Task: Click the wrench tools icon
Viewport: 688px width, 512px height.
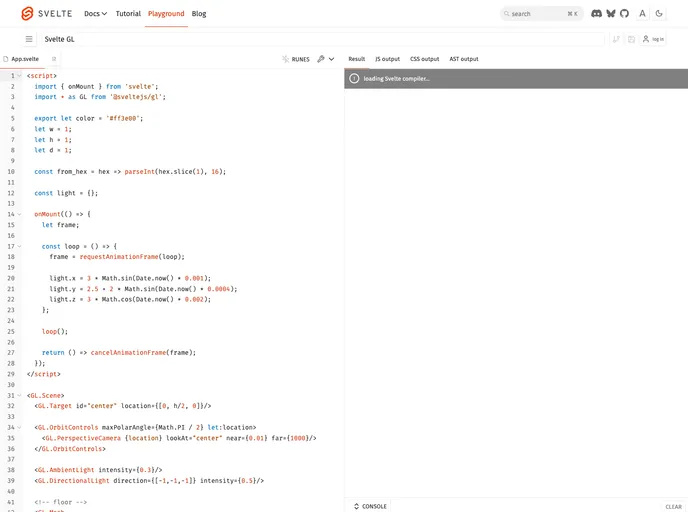Action: pyautogui.click(x=321, y=59)
